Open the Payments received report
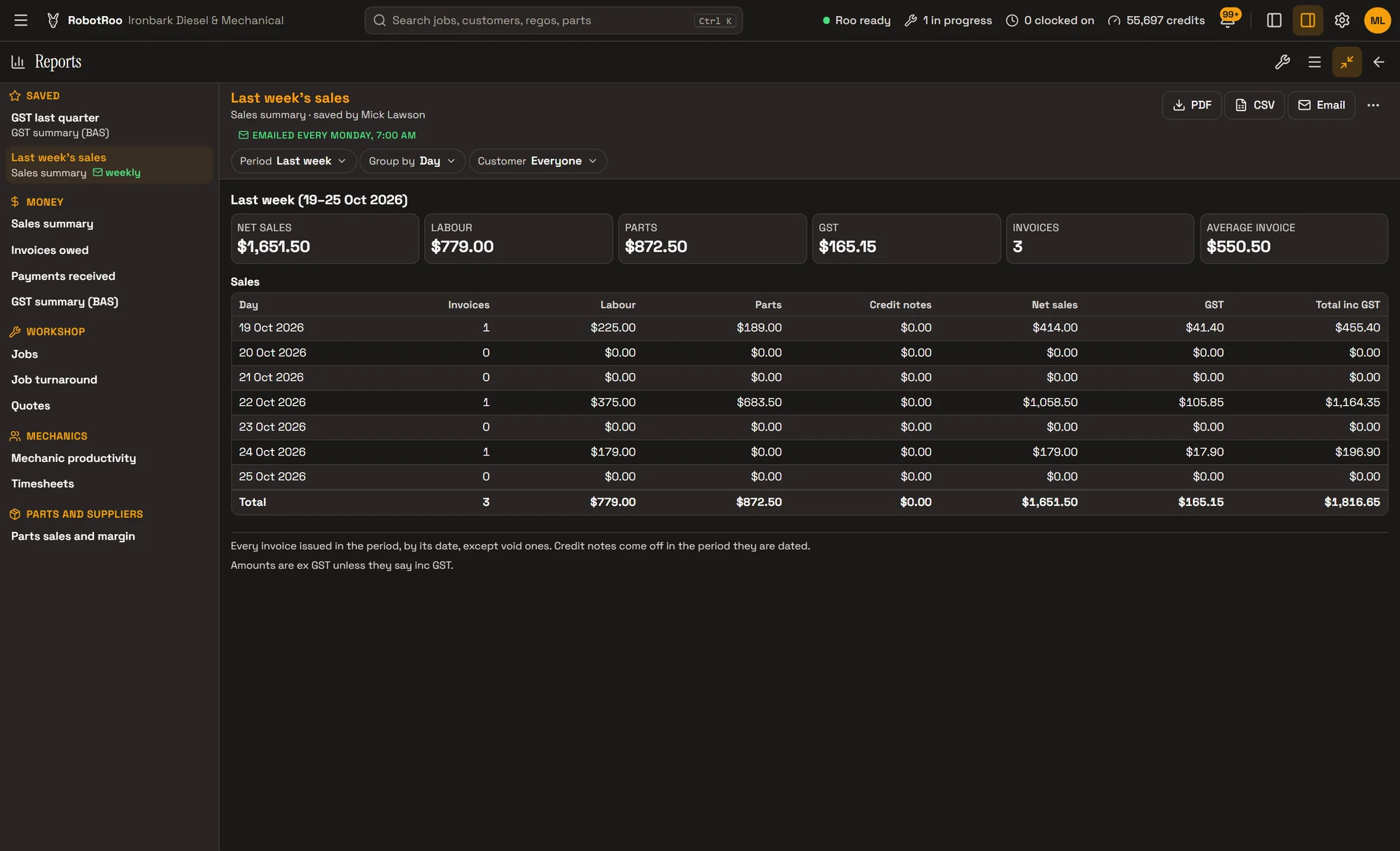The height and width of the screenshot is (851, 1400). [x=63, y=276]
